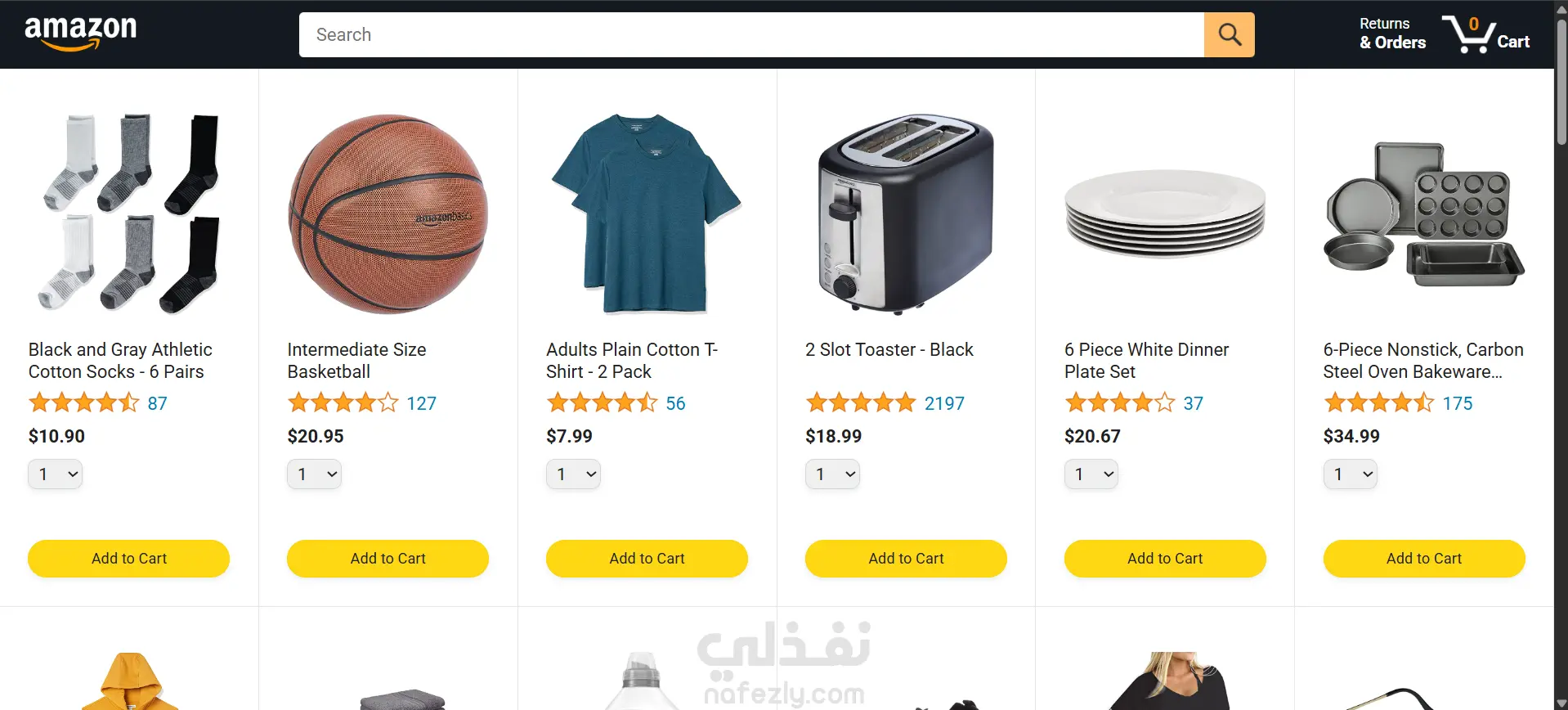Open quantity dropdown for Cotton T-Shirt
Screen dimensions: 1568x710
573,474
